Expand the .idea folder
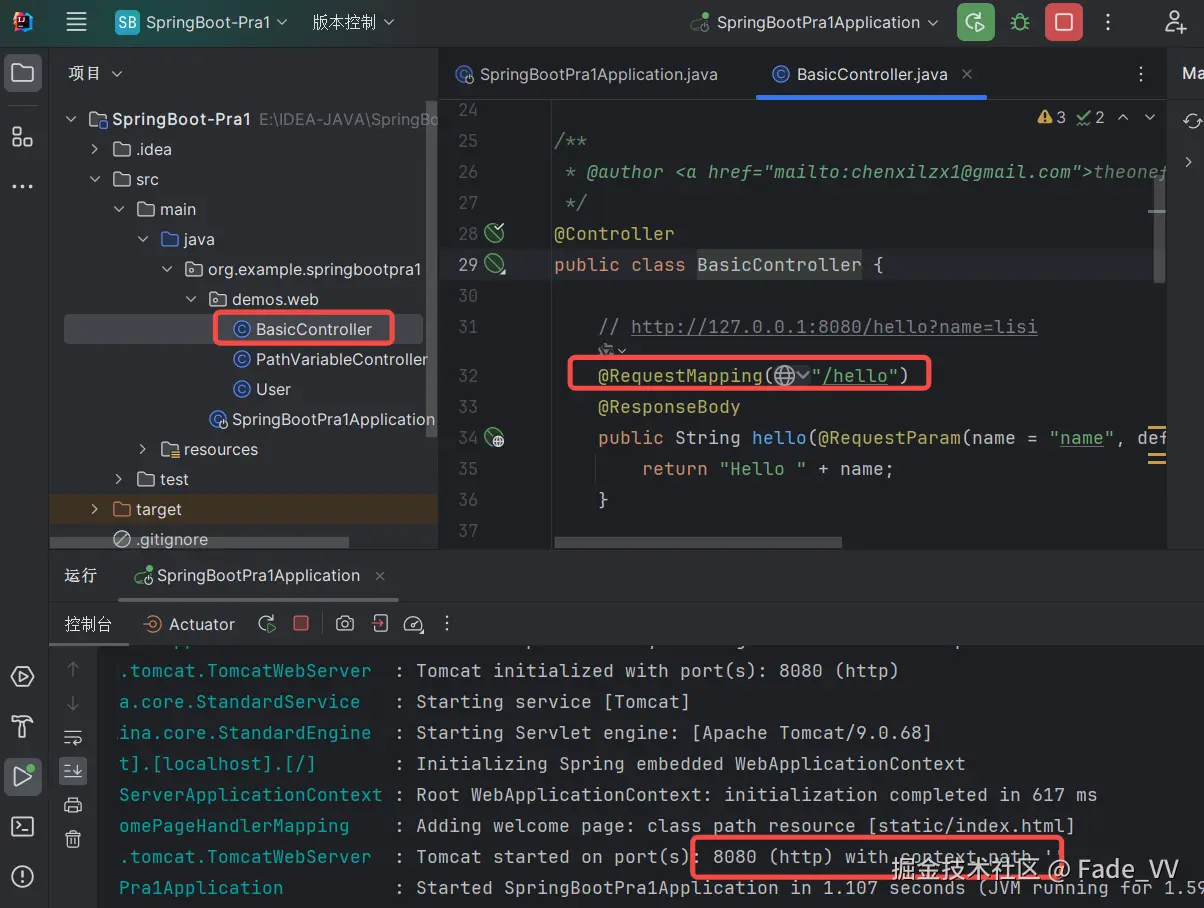Screen dimensions: 1204x908 [95, 150]
